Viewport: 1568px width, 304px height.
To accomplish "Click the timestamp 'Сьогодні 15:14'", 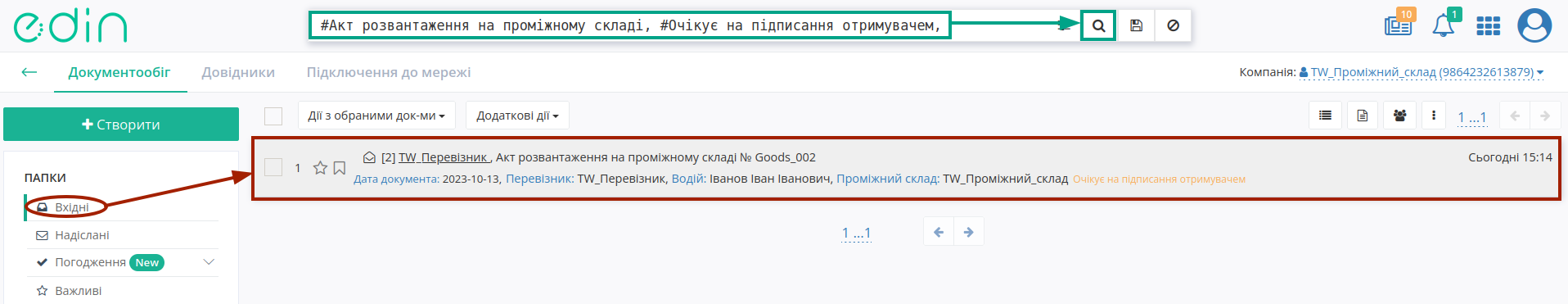I will [x=1510, y=157].
